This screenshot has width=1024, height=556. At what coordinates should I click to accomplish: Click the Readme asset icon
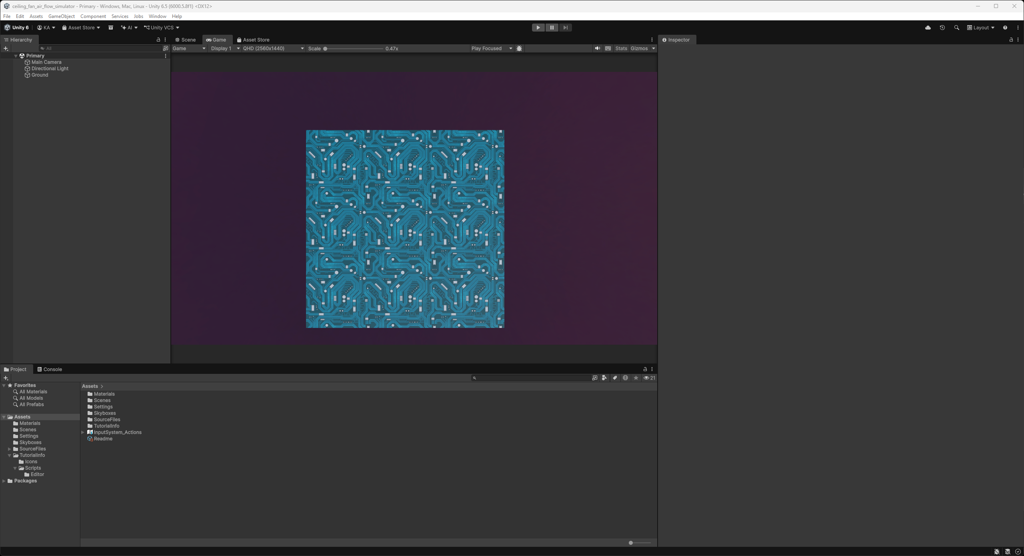pyautogui.click(x=90, y=439)
